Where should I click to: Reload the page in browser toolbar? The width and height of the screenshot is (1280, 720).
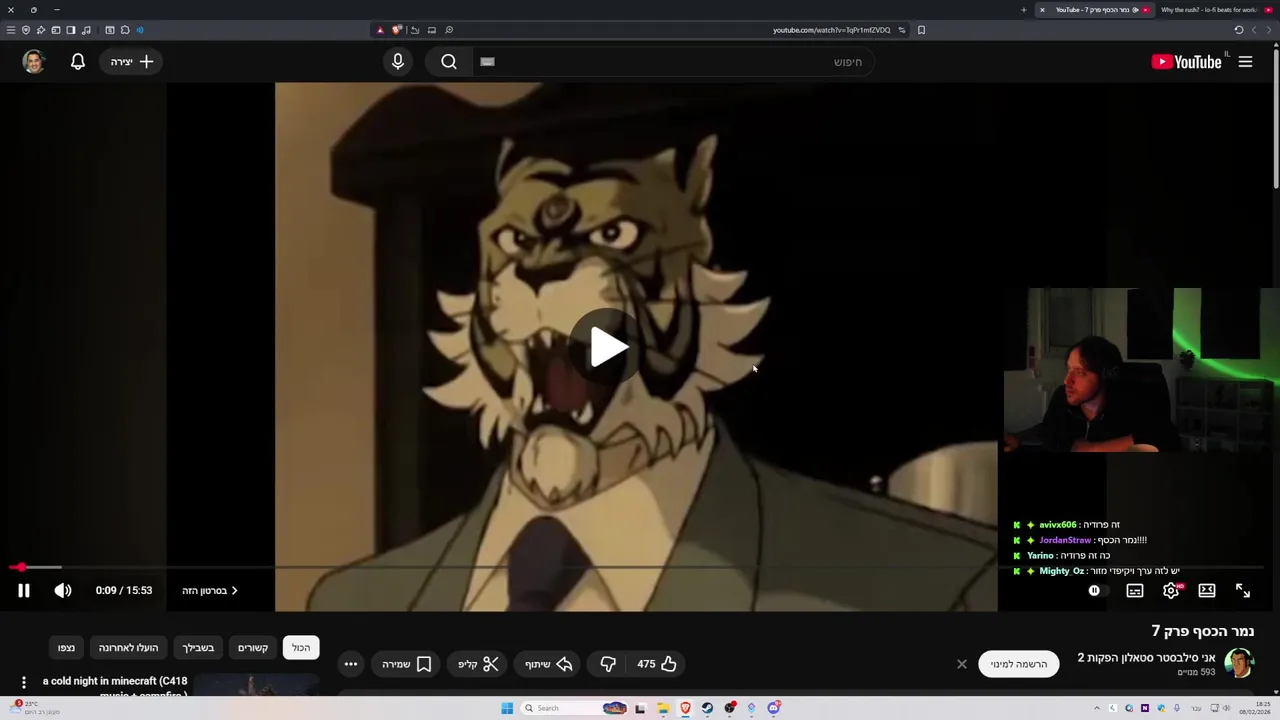point(1239,30)
